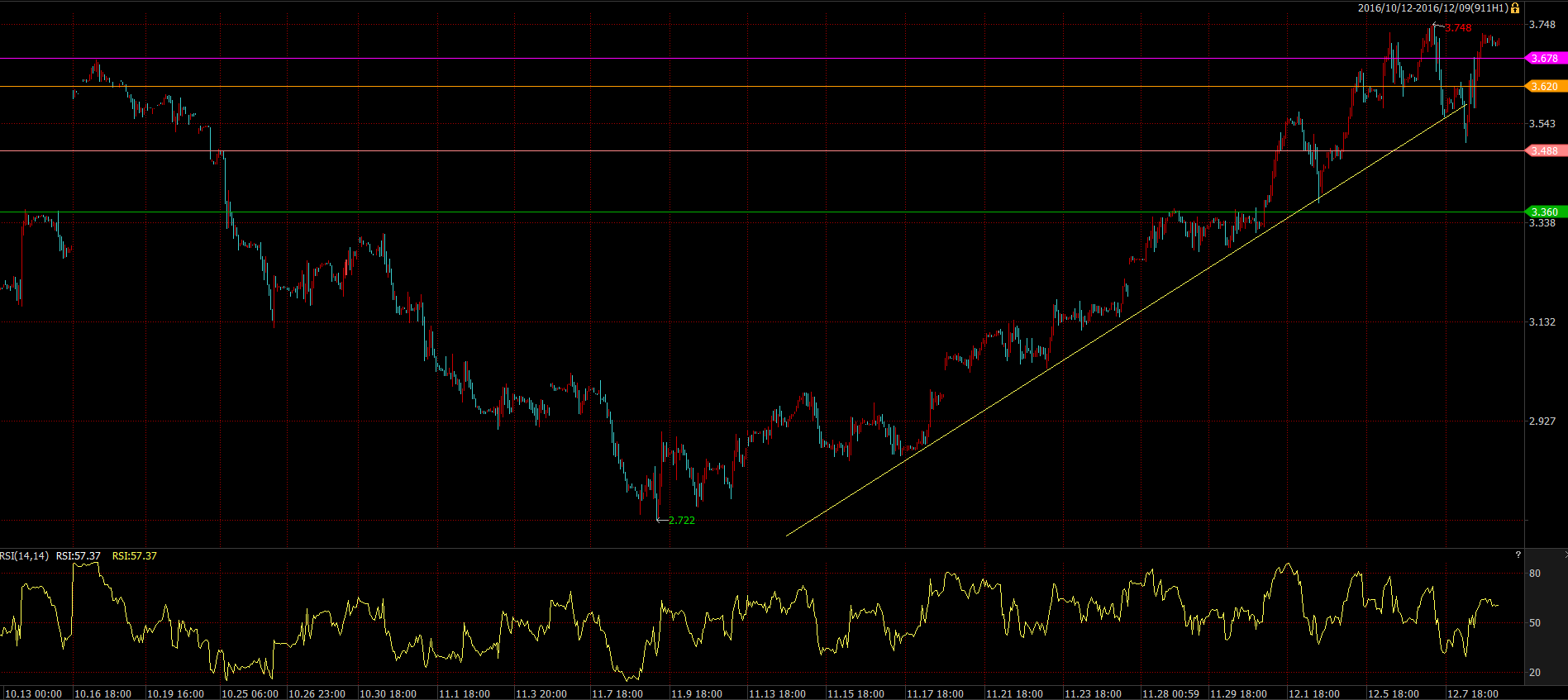Image resolution: width=1568 pixels, height=700 pixels.
Task: Click the 12.1 18:00 time label
Action: pos(1314,694)
